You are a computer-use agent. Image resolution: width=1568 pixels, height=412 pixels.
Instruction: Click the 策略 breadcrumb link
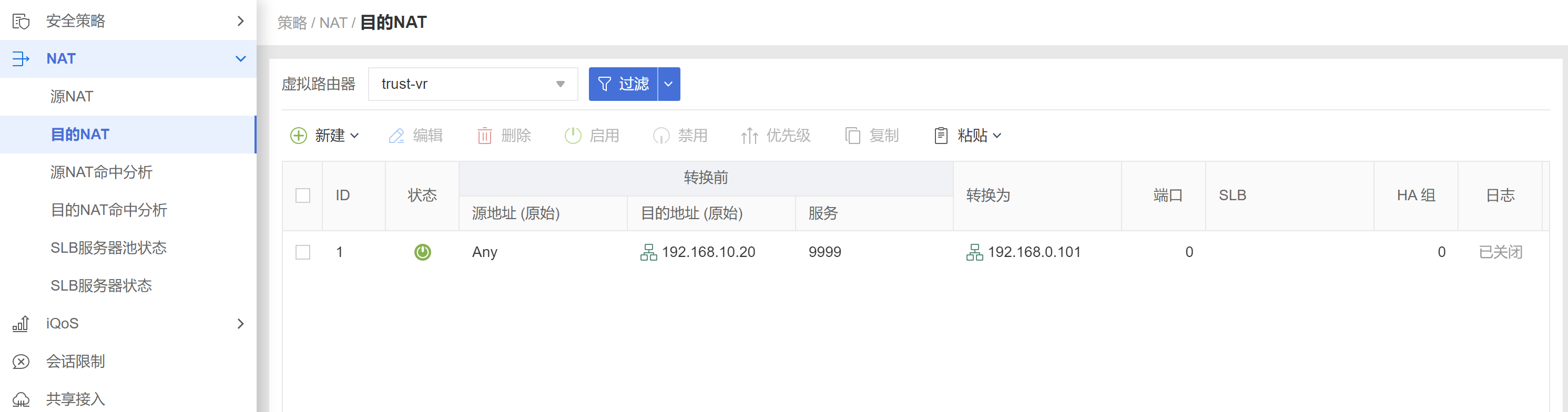pyautogui.click(x=292, y=23)
